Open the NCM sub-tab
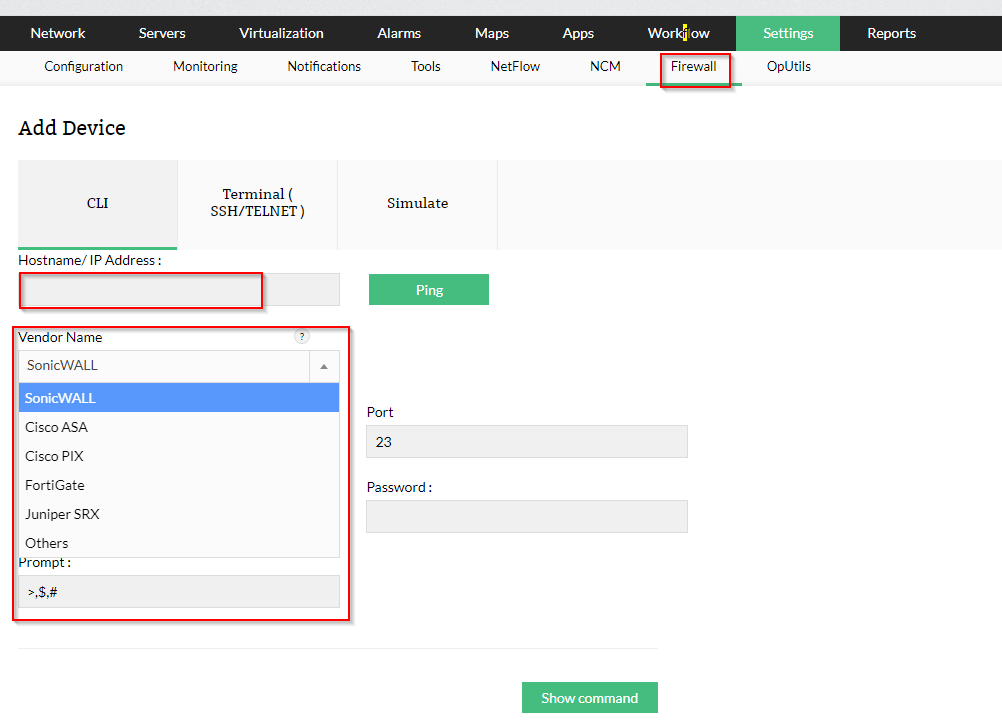Viewport: 1002px width, 724px height. tap(605, 66)
